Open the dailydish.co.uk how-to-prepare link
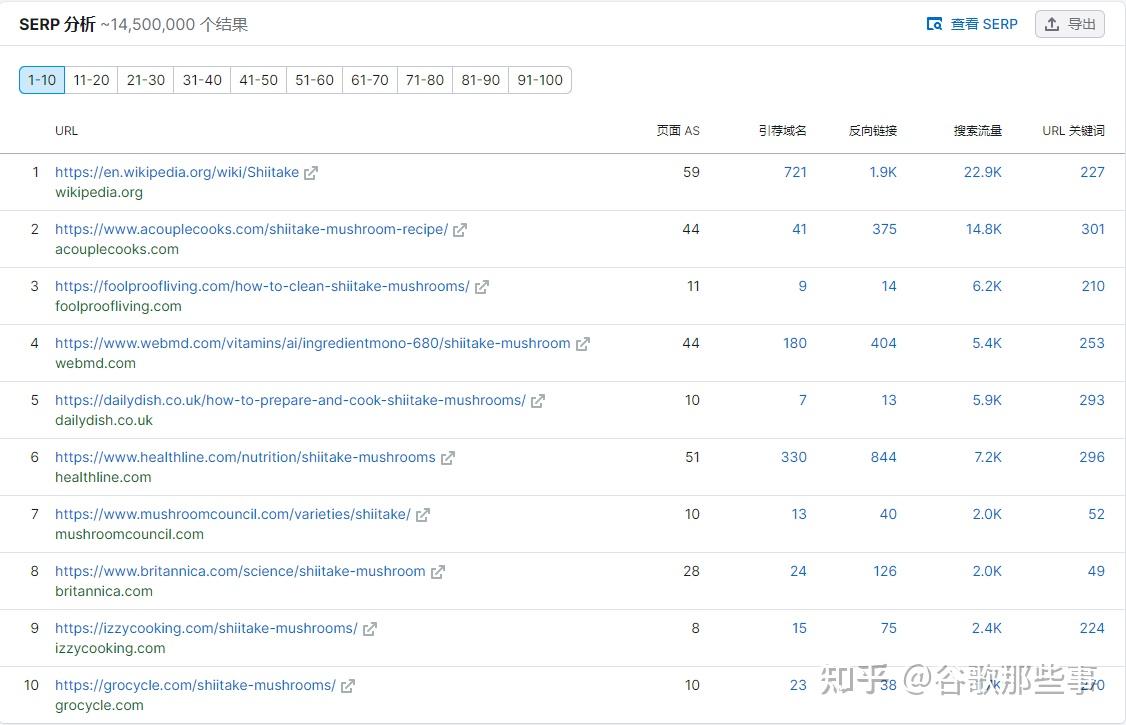The image size is (1126, 725). click(290, 401)
